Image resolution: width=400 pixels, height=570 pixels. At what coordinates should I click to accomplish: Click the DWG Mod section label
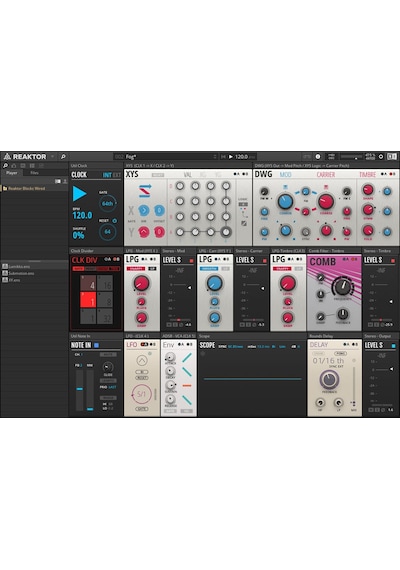click(x=285, y=175)
